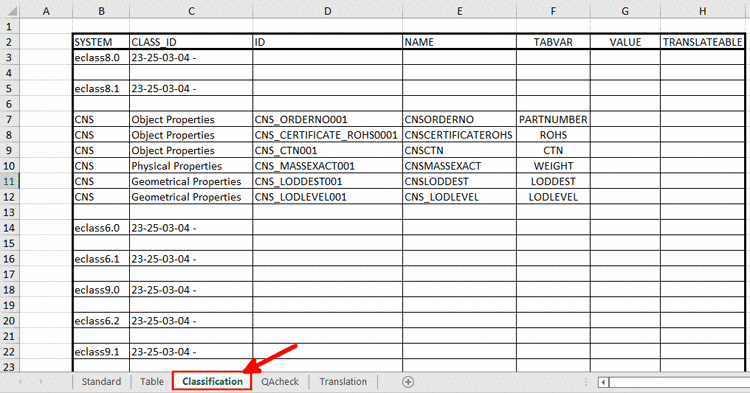The height and width of the screenshot is (393, 750).
Task: Select row 7 header
Action: tap(10, 120)
